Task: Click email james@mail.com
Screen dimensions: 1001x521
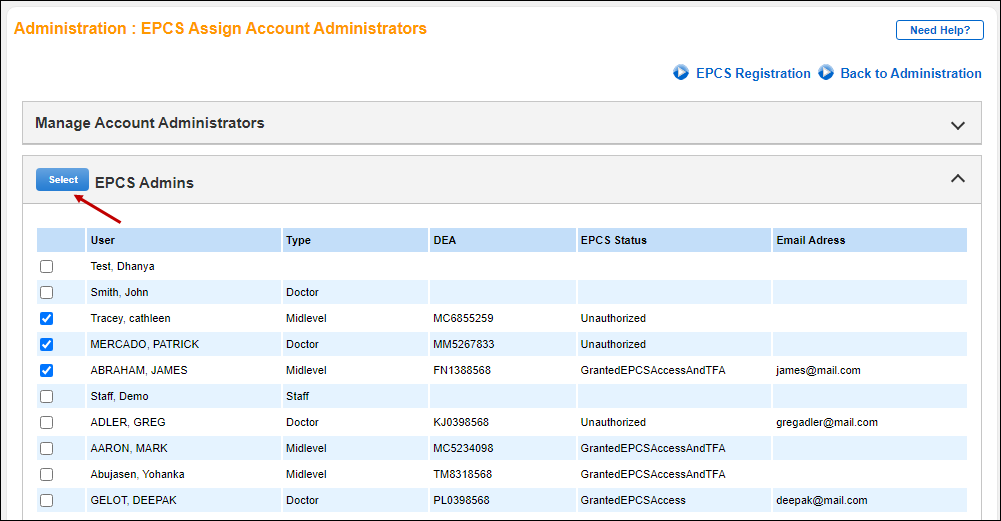Action: 818,370
